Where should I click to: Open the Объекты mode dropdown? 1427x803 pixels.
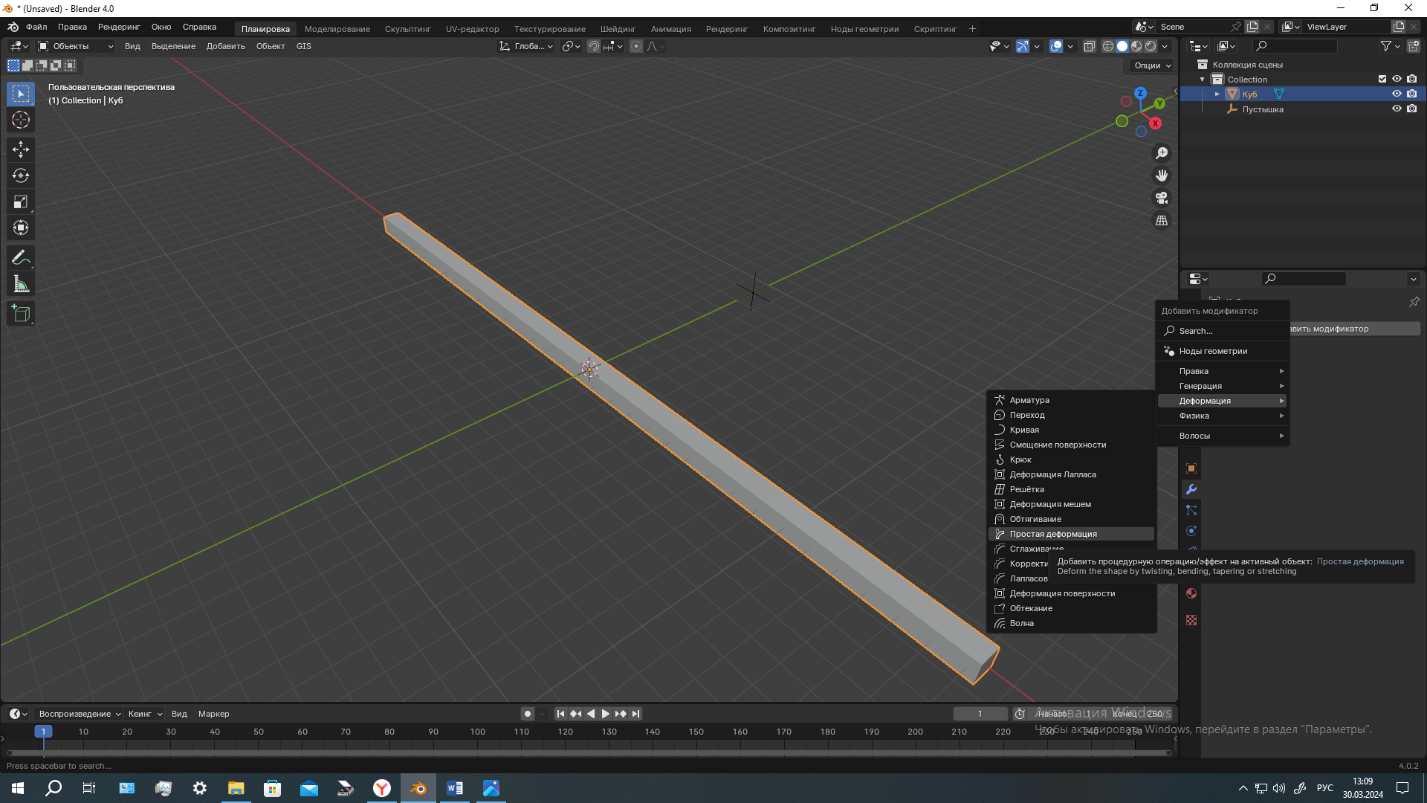(77, 46)
